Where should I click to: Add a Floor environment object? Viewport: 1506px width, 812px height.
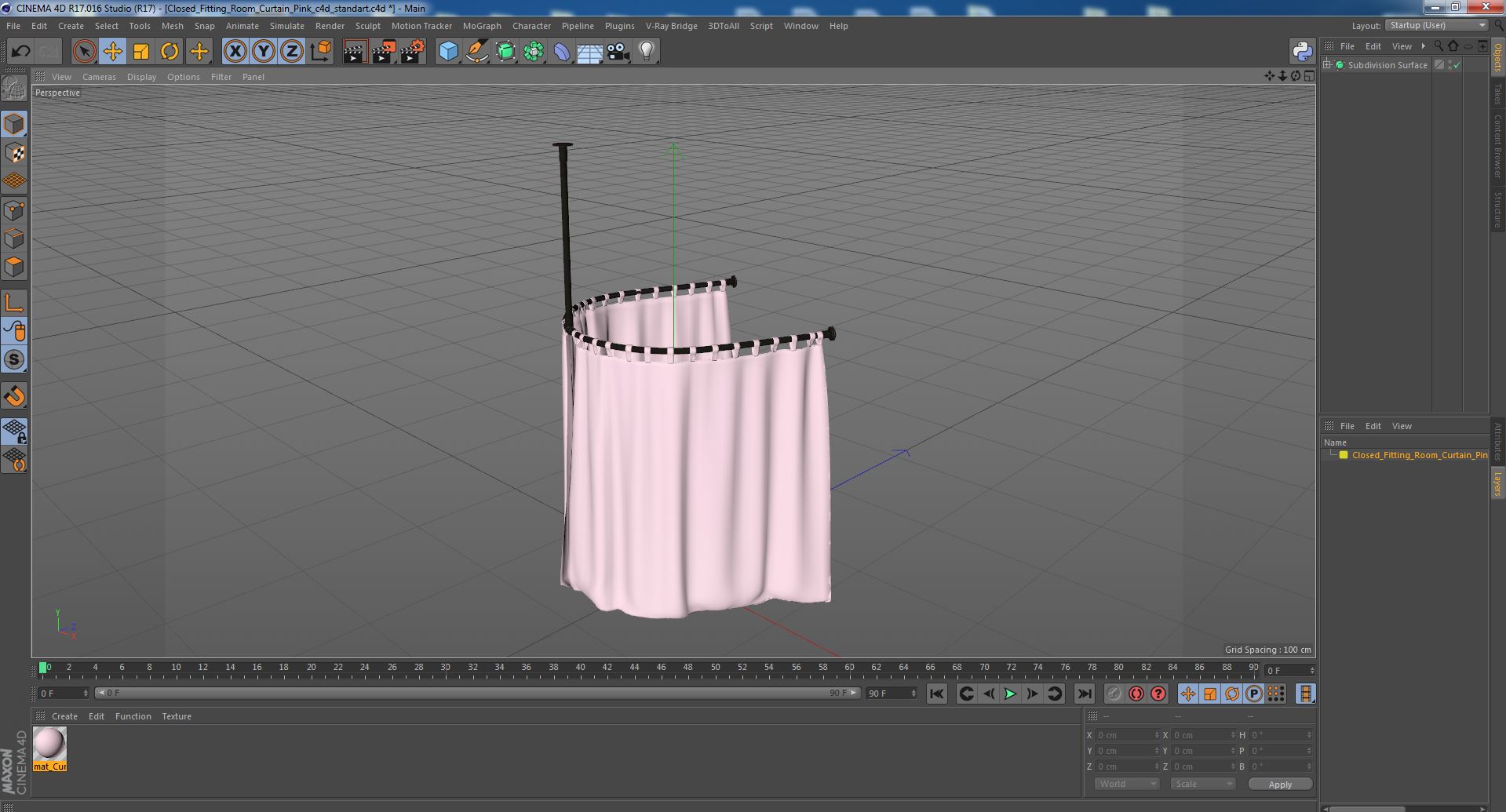589,52
